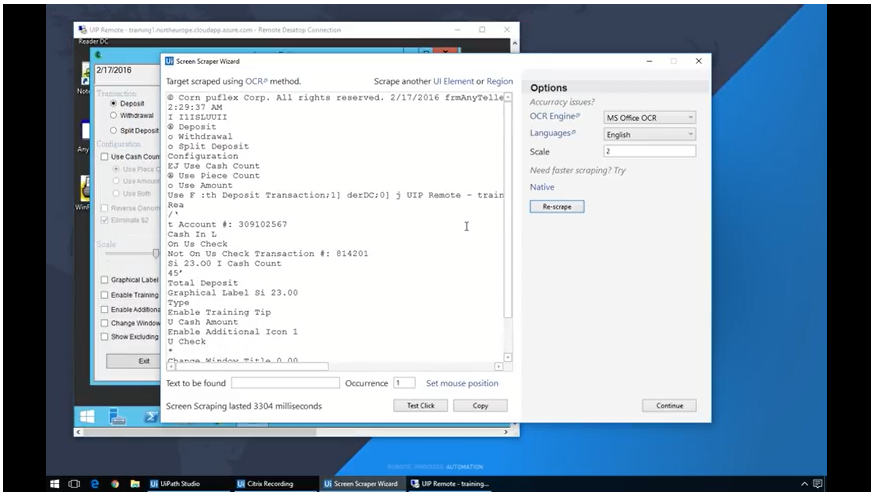
Task: Open remote Server Manager taskbar icon
Action: [118, 416]
